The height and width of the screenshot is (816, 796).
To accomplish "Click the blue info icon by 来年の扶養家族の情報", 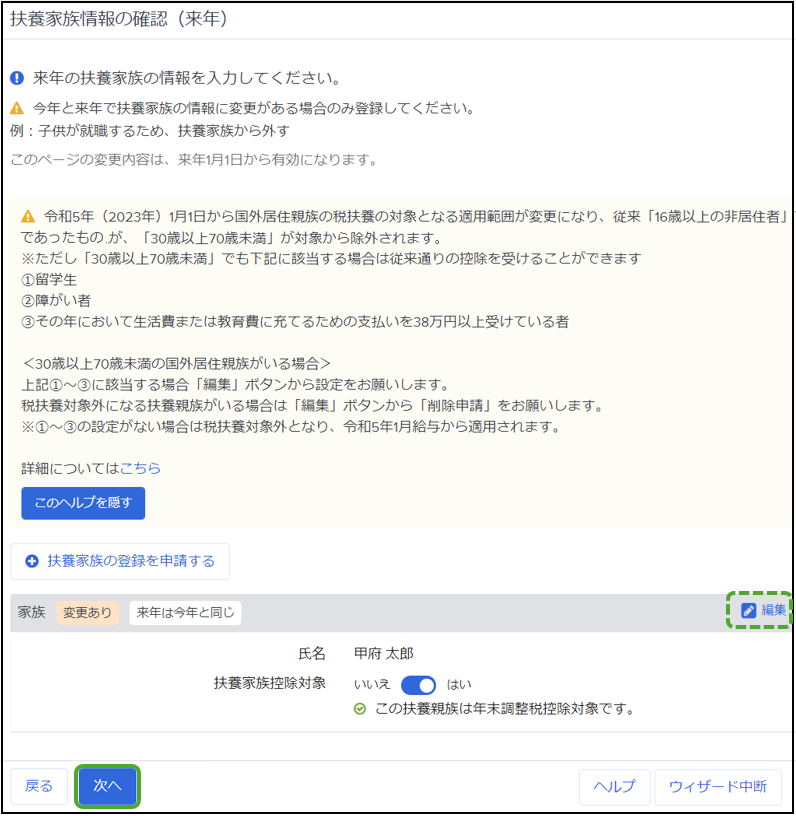I will [17, 78].
